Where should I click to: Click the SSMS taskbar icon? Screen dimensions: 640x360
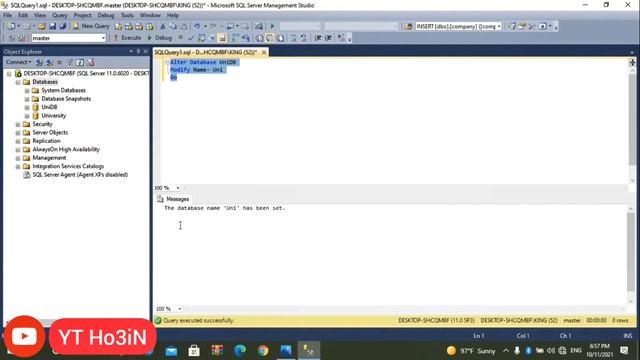(x=309, y=350)
